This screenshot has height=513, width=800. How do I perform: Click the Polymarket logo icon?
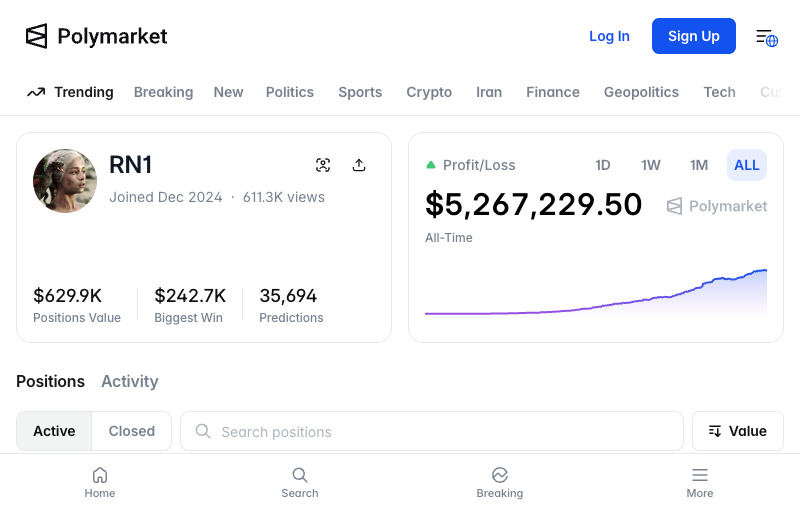click(37, 36)
